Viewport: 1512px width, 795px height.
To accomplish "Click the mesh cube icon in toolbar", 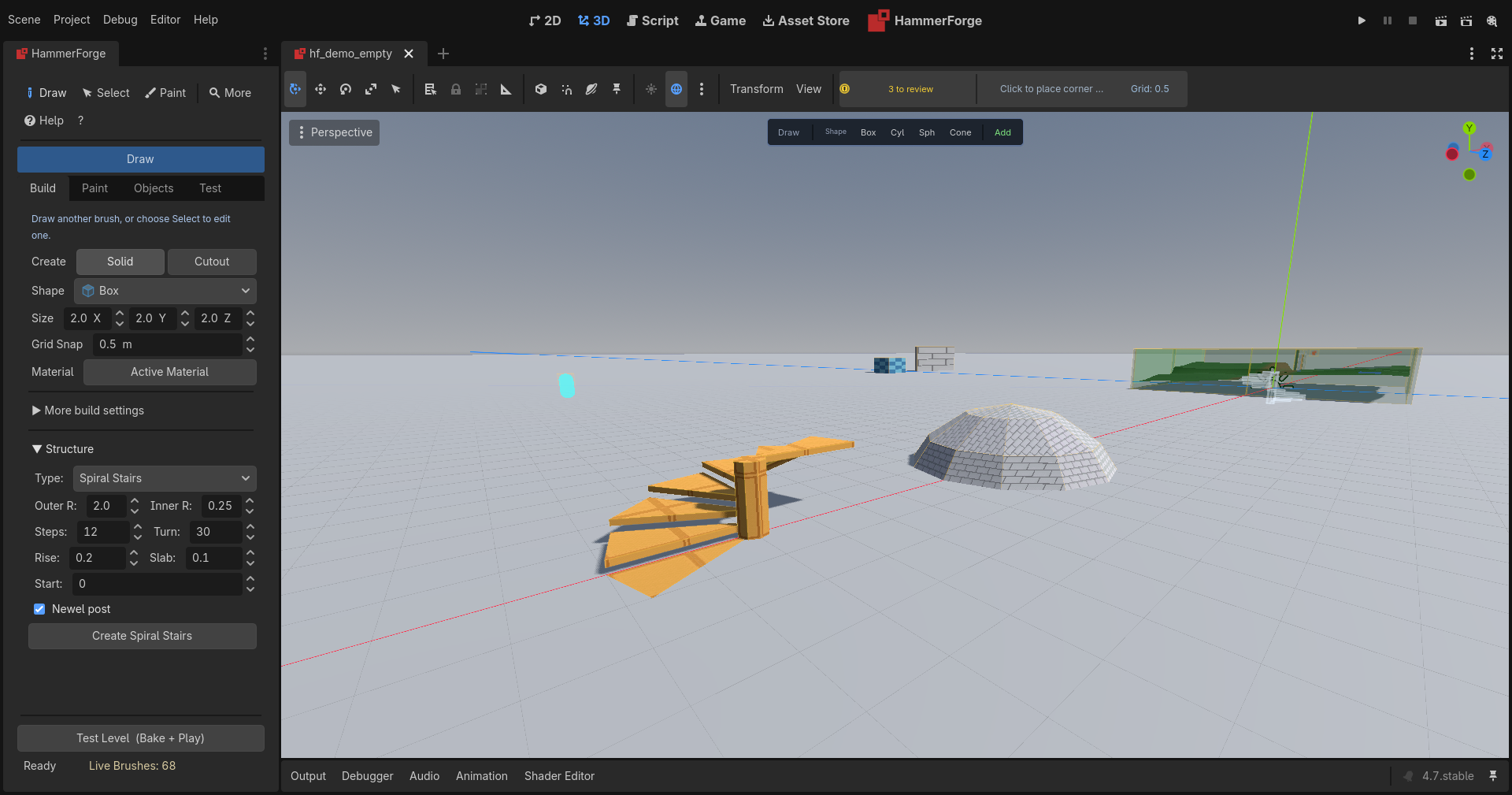I will click(x=541, y=89).
